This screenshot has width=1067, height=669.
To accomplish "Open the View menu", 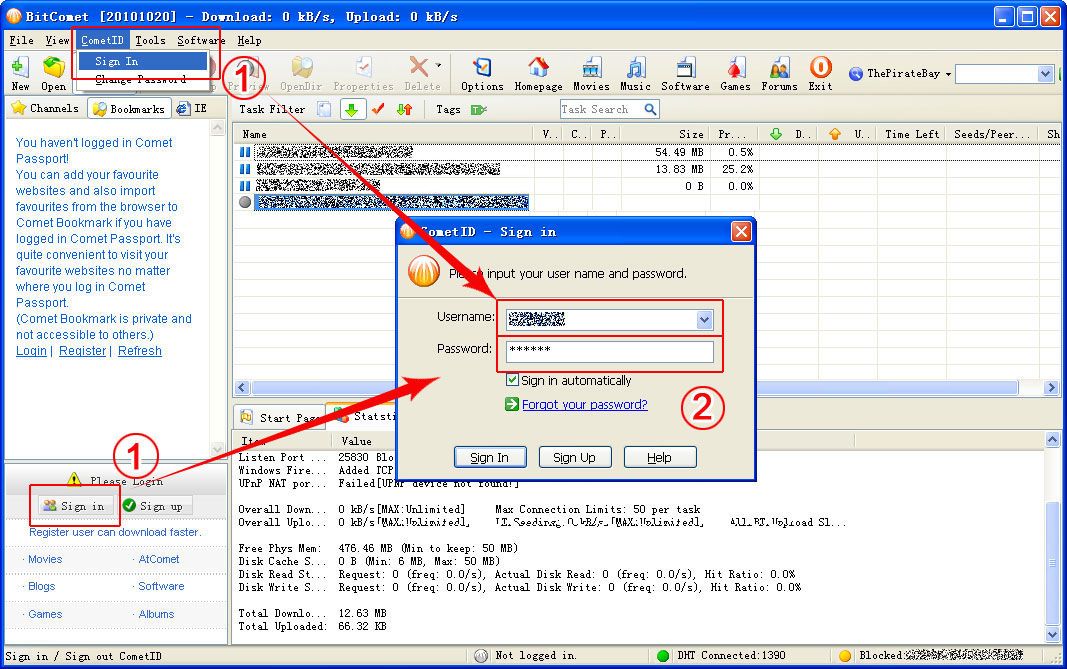I will point(57,40).
